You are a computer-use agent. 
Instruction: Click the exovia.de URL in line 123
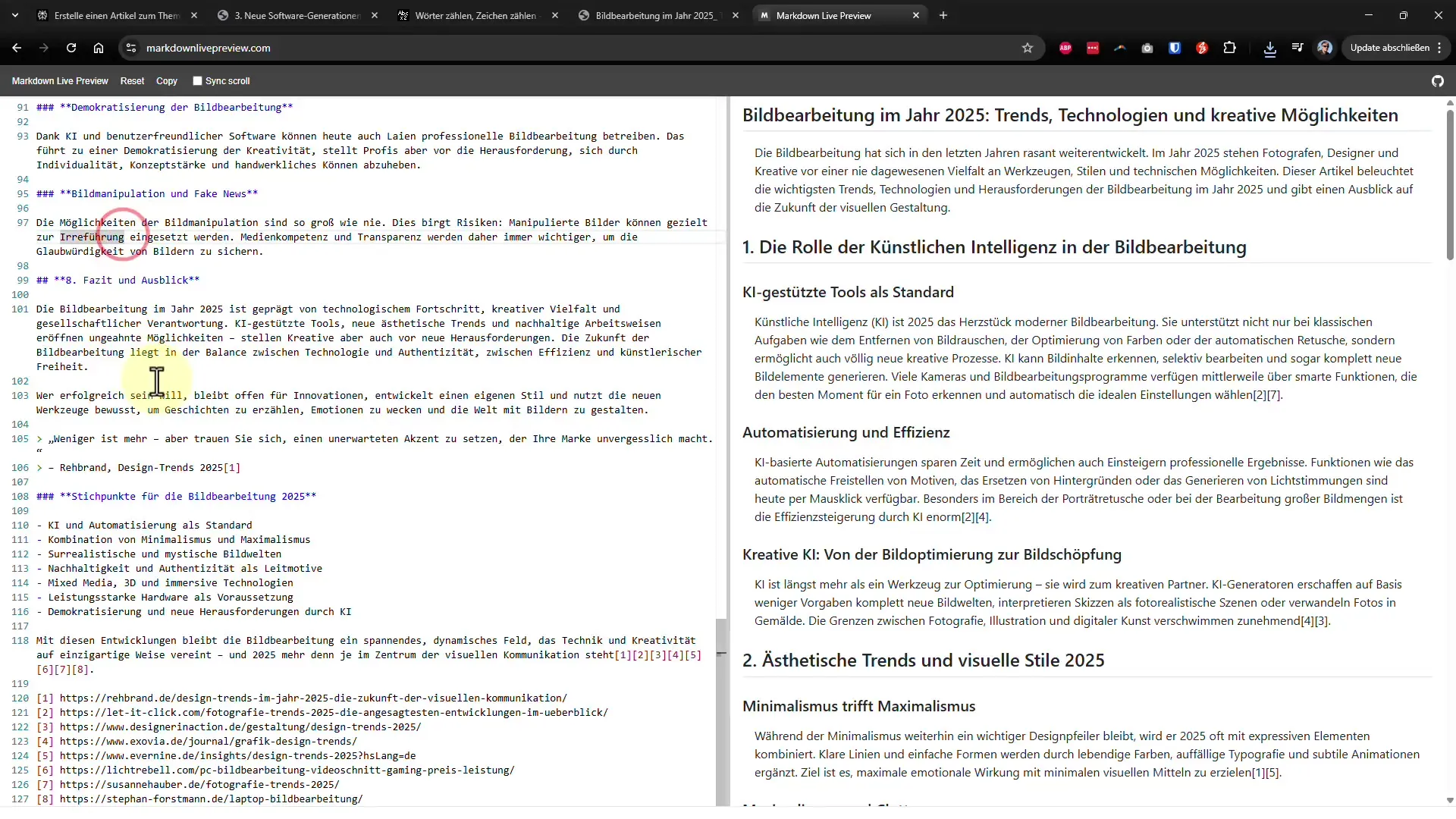(x=209, y=742)
